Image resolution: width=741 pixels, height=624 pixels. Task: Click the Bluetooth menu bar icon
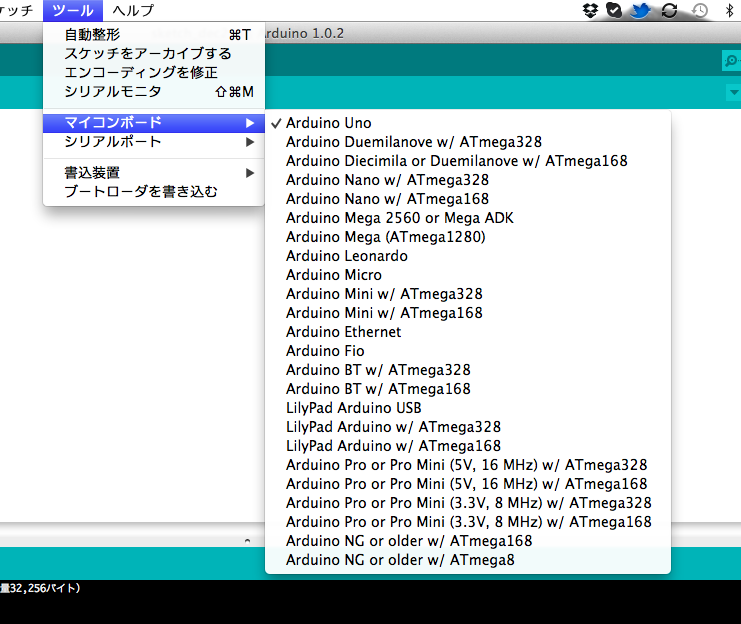730,10
